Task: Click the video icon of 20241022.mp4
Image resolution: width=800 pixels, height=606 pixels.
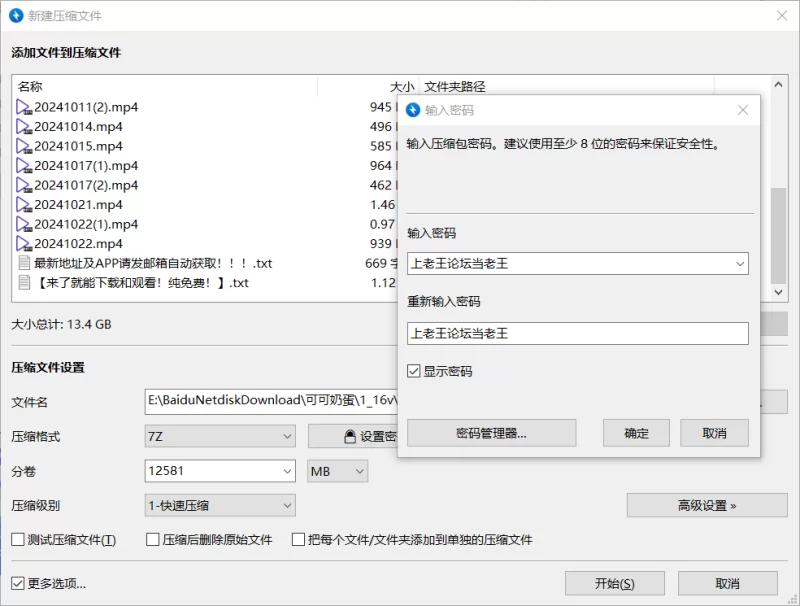Action: [x=24, y=244]
